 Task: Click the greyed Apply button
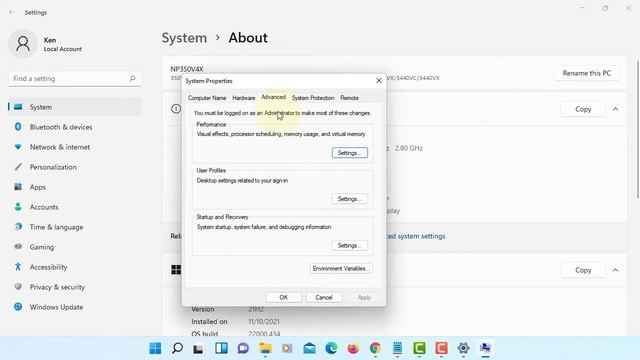(x=364, y=297)
